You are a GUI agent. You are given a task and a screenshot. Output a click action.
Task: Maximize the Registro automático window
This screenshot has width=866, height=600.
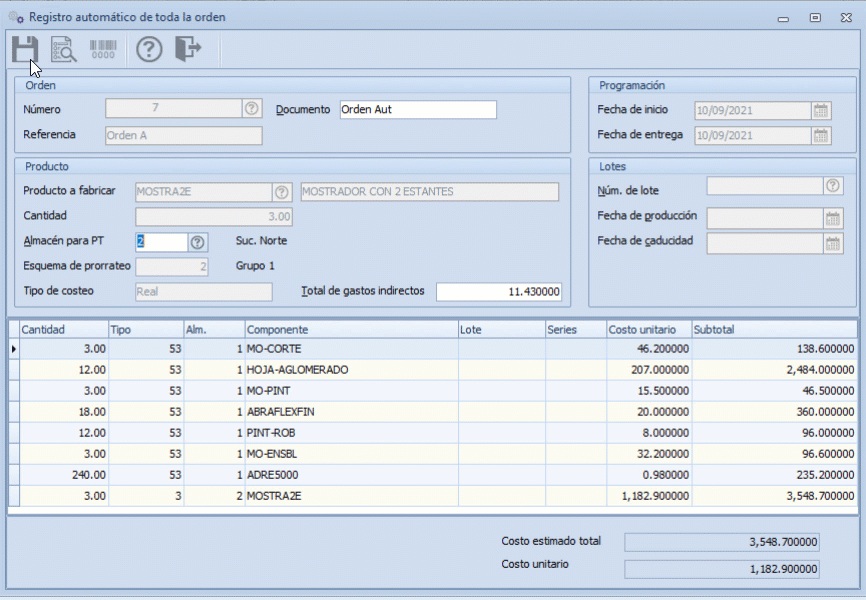coord(815,18)
